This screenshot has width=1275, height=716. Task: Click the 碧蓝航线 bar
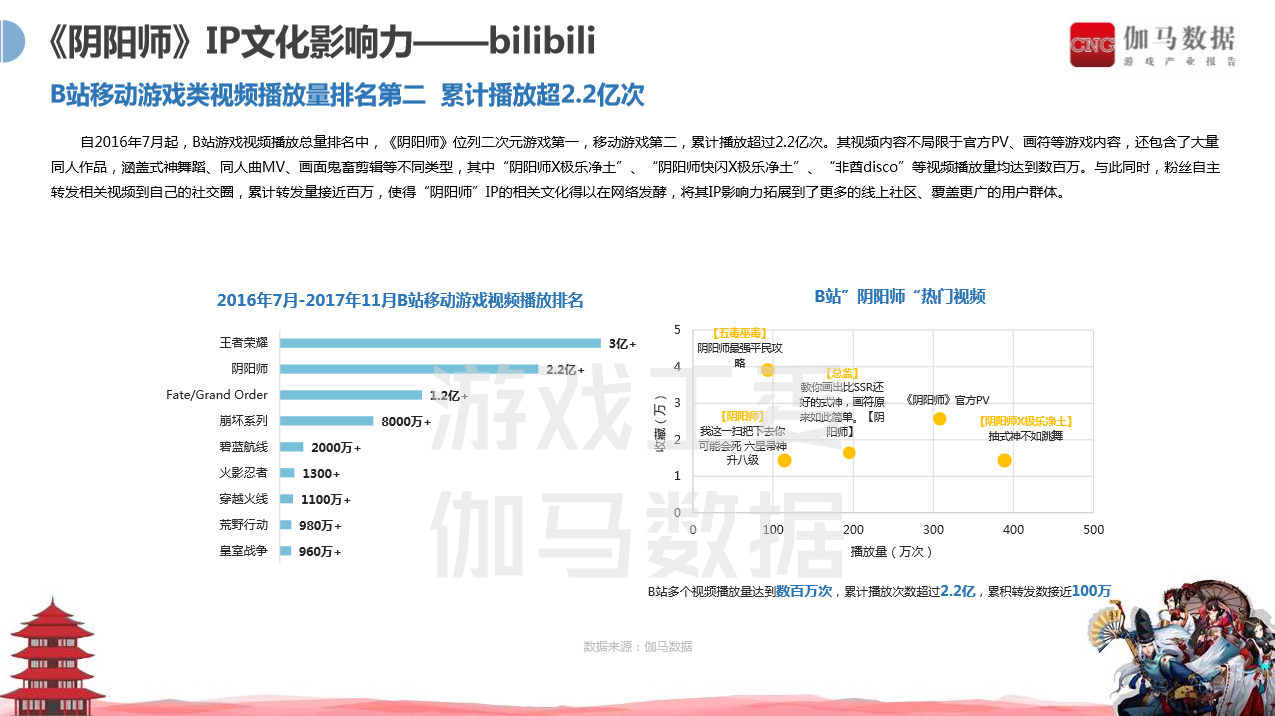click(292, 447)
